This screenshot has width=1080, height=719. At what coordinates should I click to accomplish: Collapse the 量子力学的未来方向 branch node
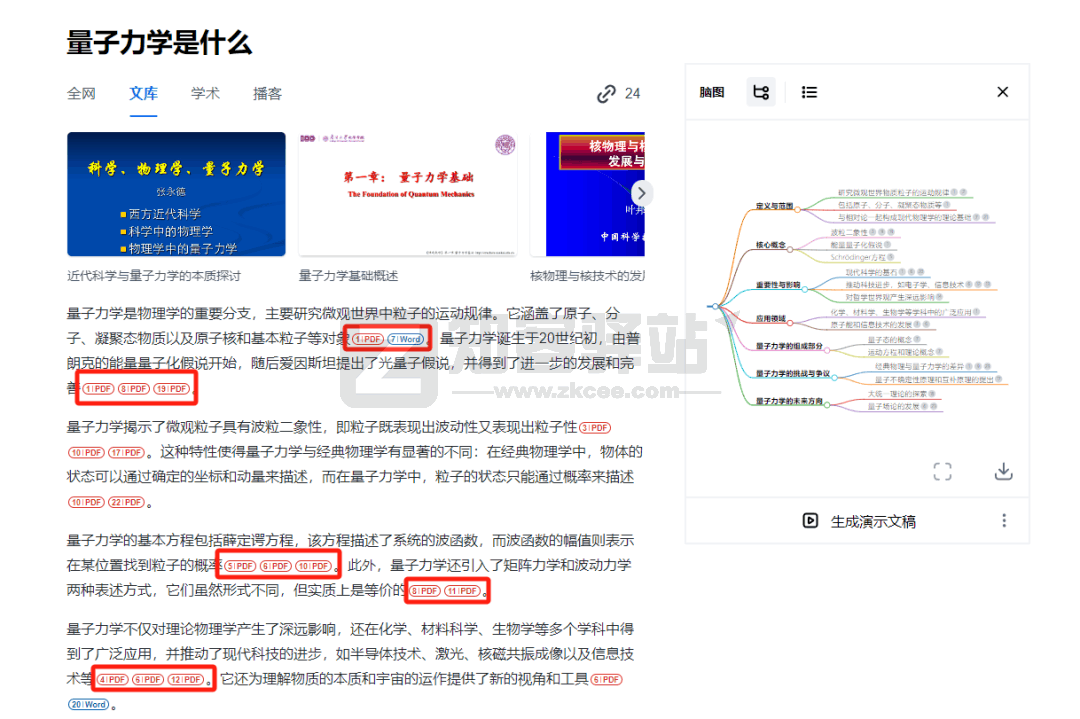tap(828, 405)
